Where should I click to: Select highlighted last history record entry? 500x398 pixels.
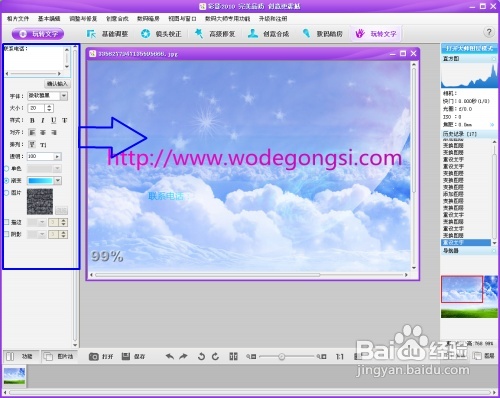466,242
